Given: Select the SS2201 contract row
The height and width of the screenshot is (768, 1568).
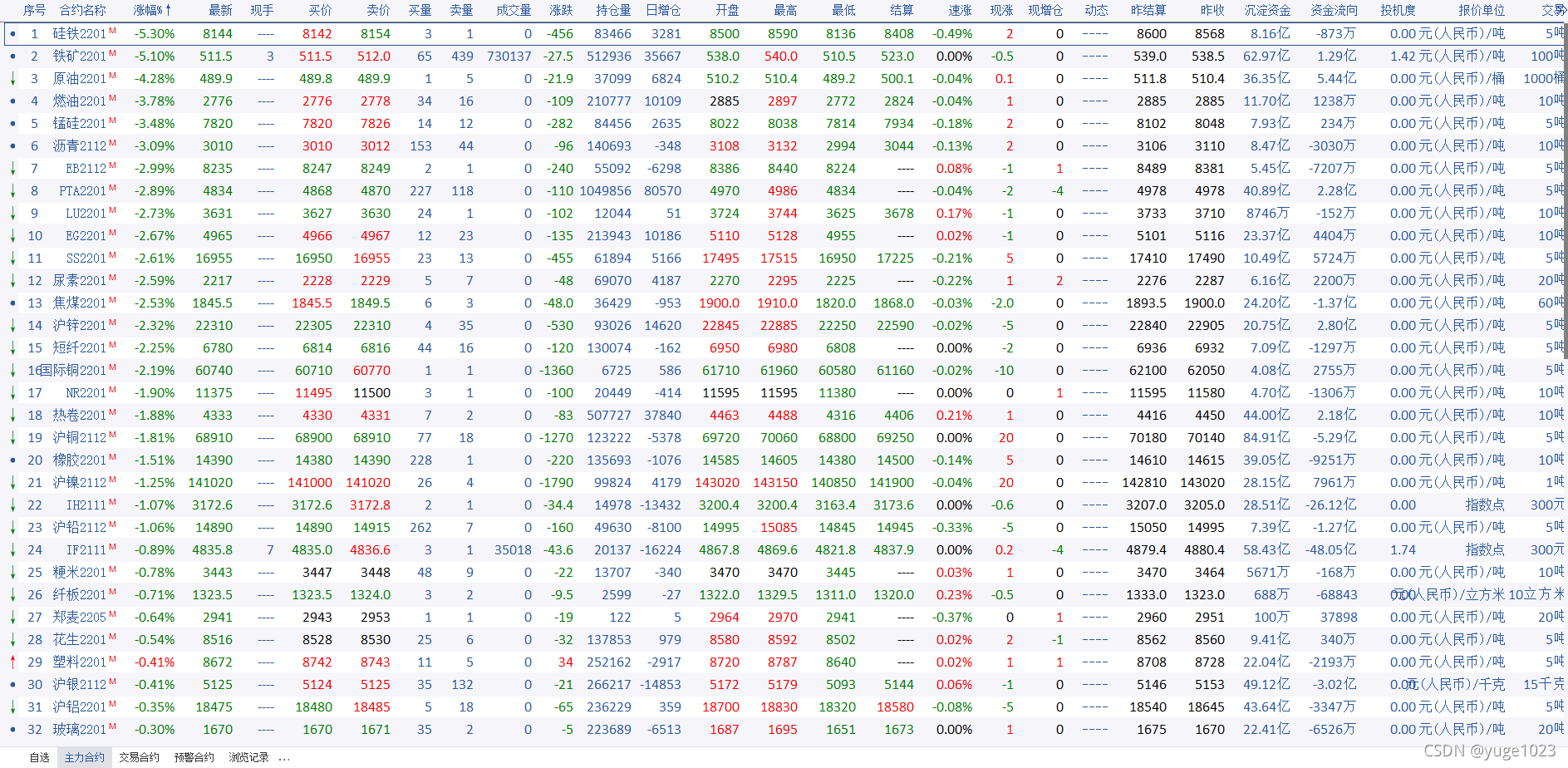Looking at the screenshot, I should point(784,258).
